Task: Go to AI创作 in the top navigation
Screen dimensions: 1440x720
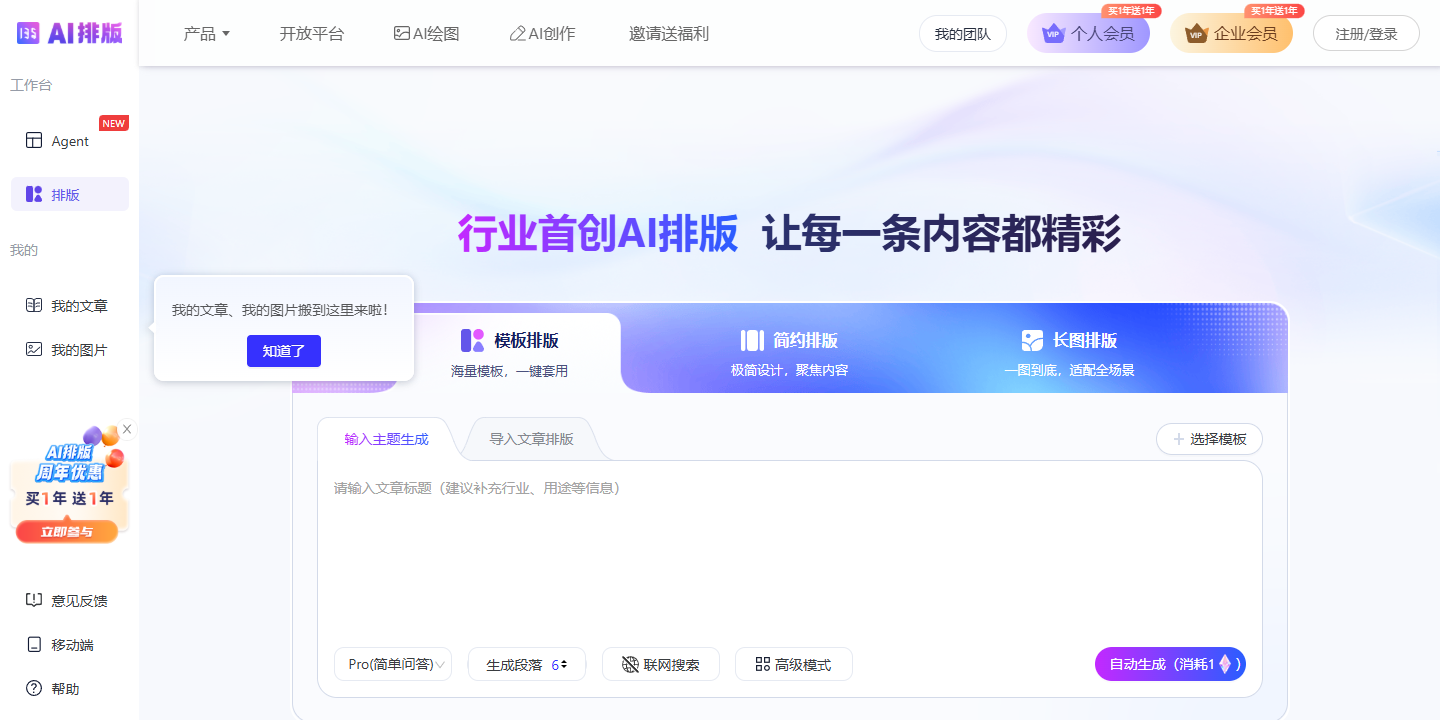Action: (542, 33)
